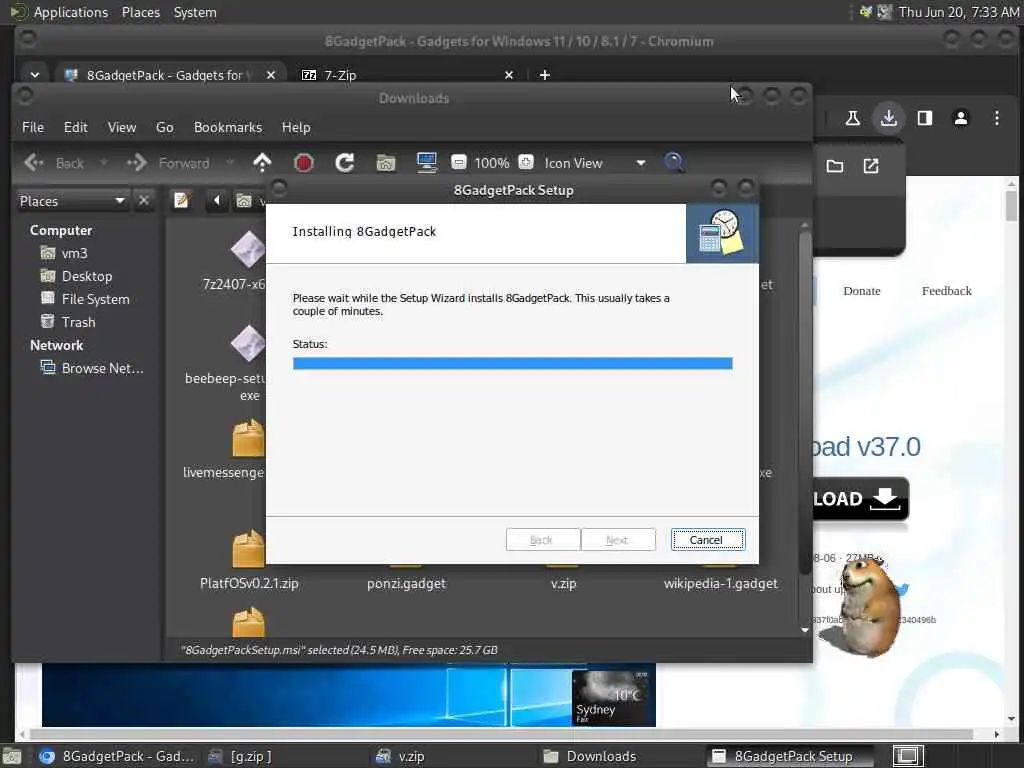
Task: Click the Back button in file manager toolbar
Action: [x=54, y=163]
